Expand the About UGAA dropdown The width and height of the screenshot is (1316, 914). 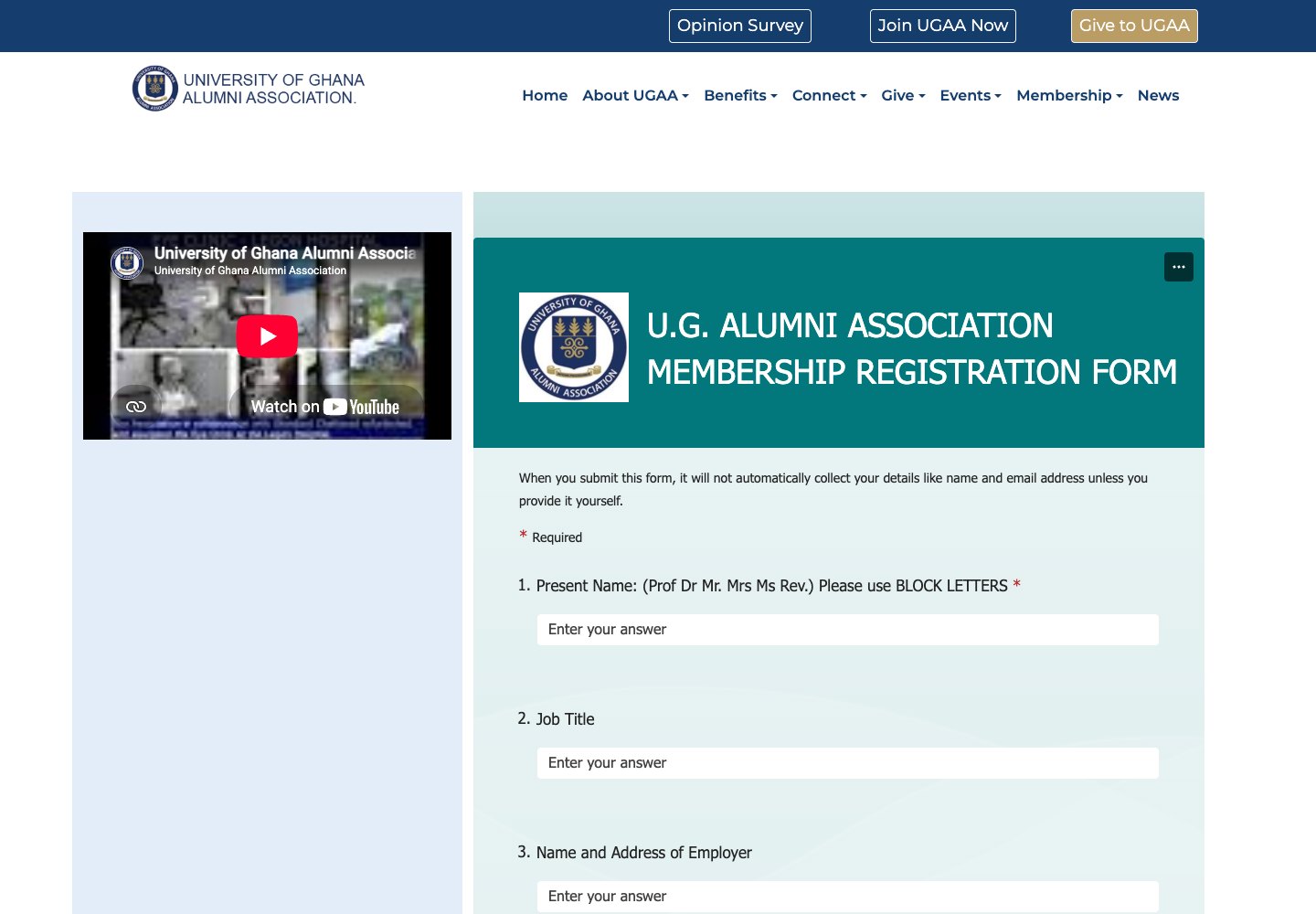point(636,95)
